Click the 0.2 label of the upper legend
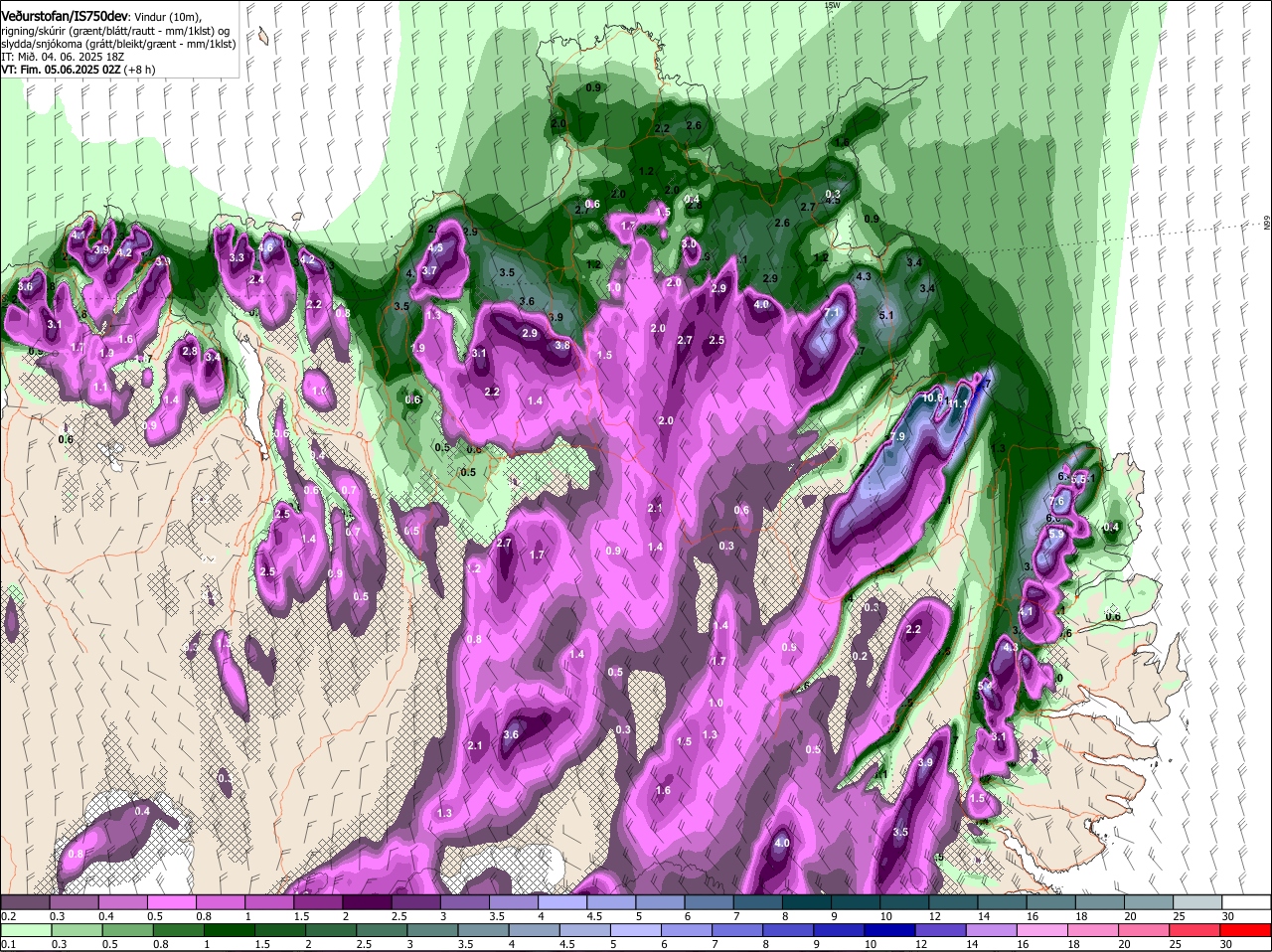1272x952 pixels. (x=9, y=916)
